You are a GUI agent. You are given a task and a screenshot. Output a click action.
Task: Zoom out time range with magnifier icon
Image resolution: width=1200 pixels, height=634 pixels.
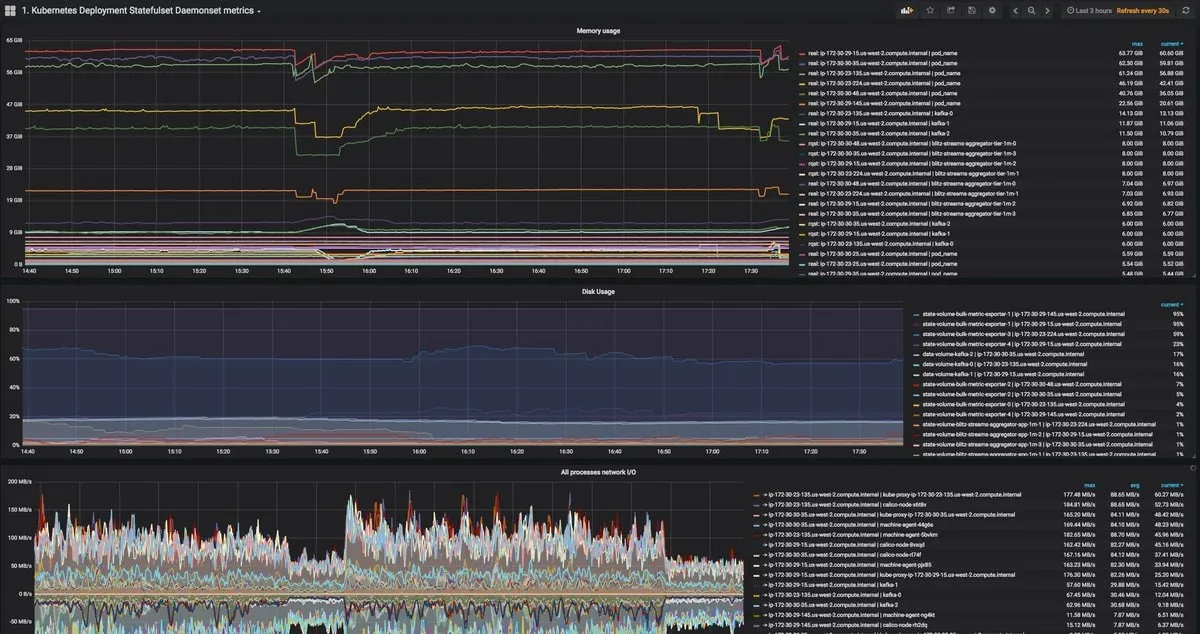click(x=1031, y=10)
